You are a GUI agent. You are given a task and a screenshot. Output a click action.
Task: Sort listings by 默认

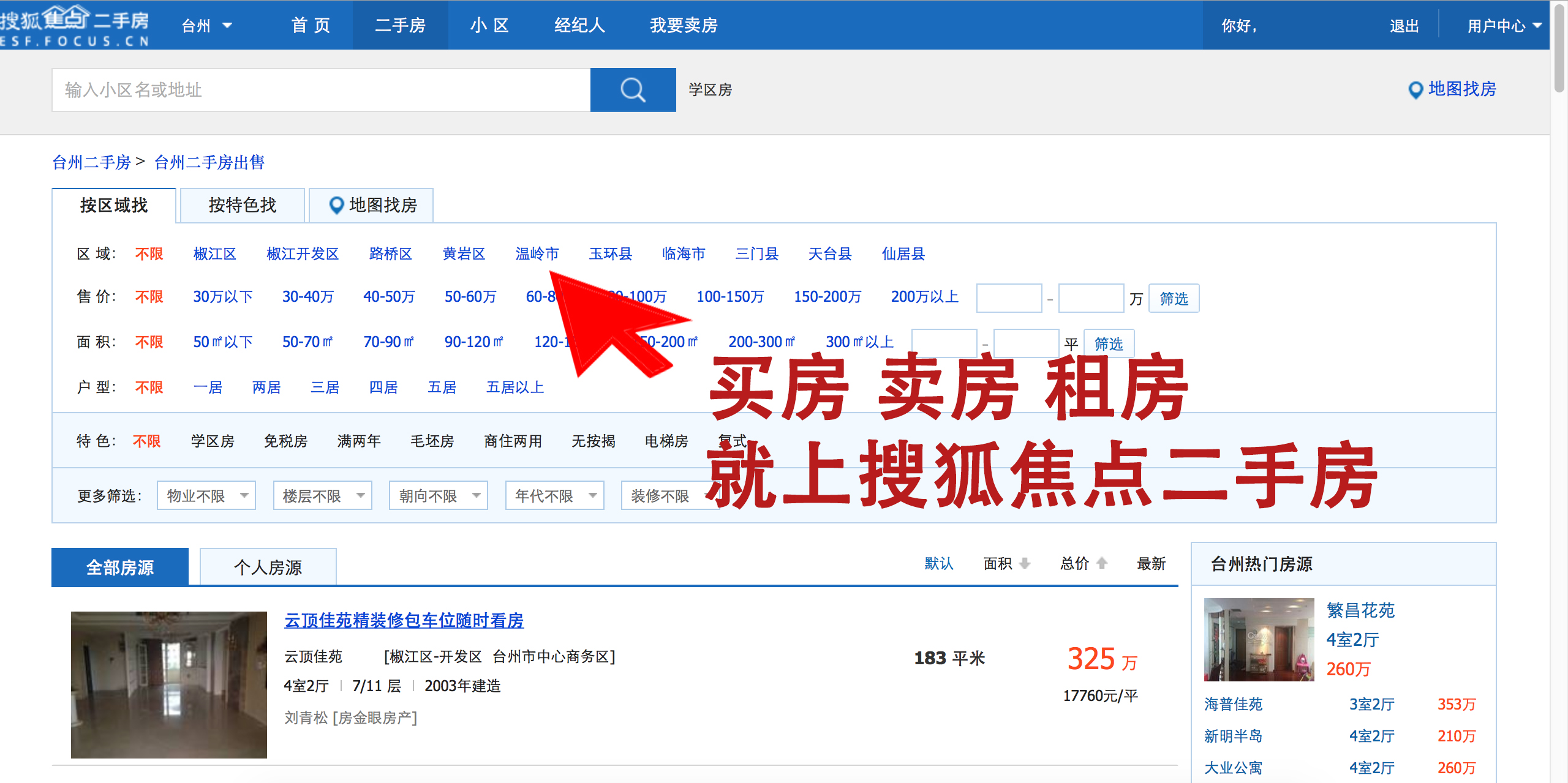click(x=939, y=563)
